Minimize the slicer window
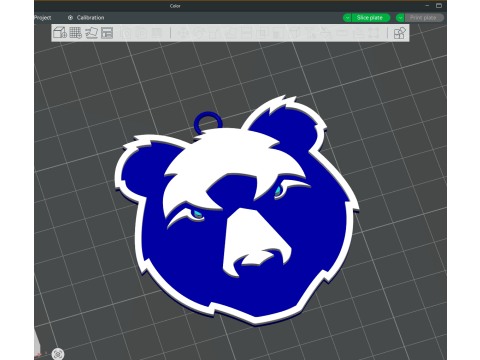 tap(427, 6)
